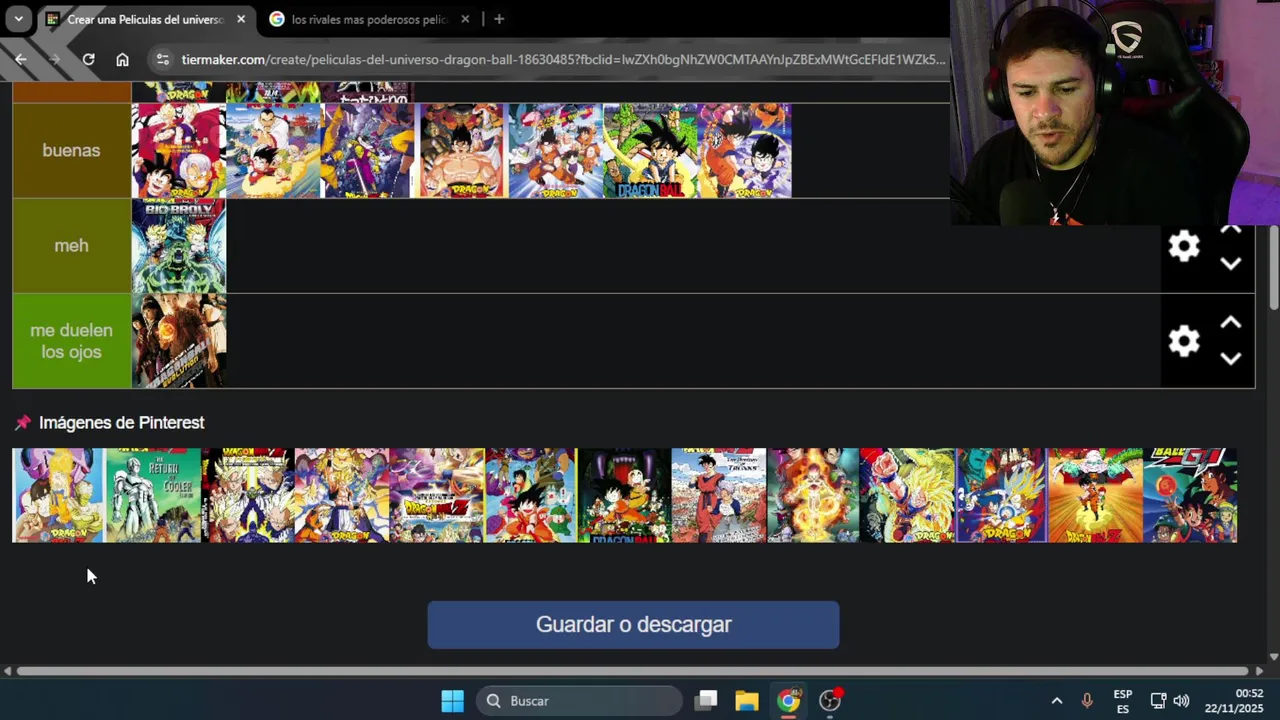Viewport: 1280px width, 720px height.
Task: Select the Crear una Peliculas del universo tab
Action: click(144, 19)
